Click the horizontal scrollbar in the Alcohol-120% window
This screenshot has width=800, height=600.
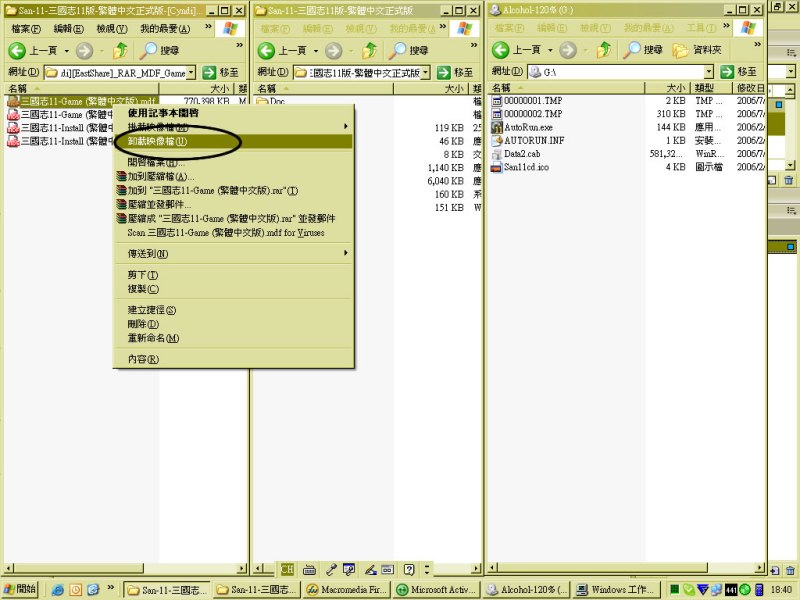(627, 567)
